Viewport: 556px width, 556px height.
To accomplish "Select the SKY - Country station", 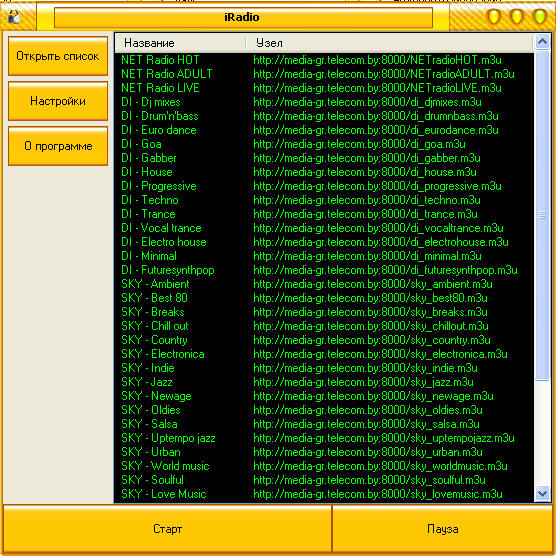I will [154, 340].
